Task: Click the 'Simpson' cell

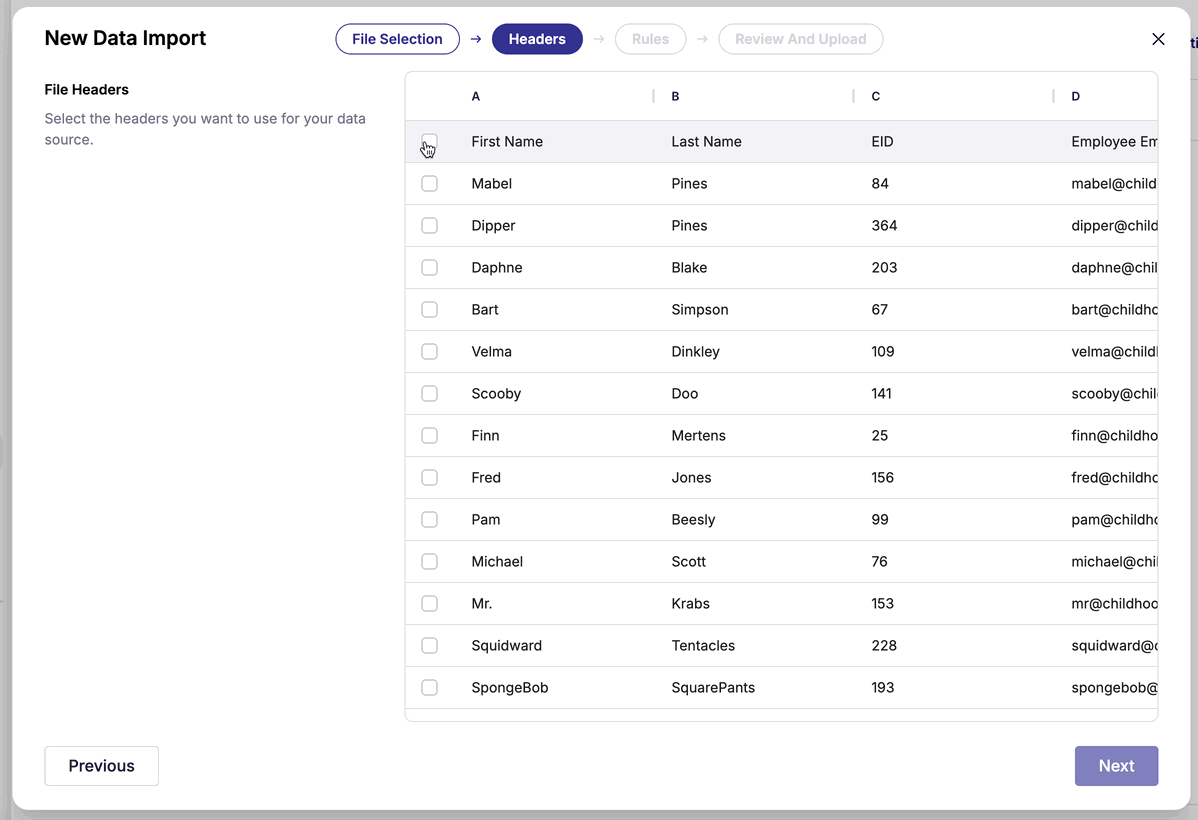Action: point(700,310)
